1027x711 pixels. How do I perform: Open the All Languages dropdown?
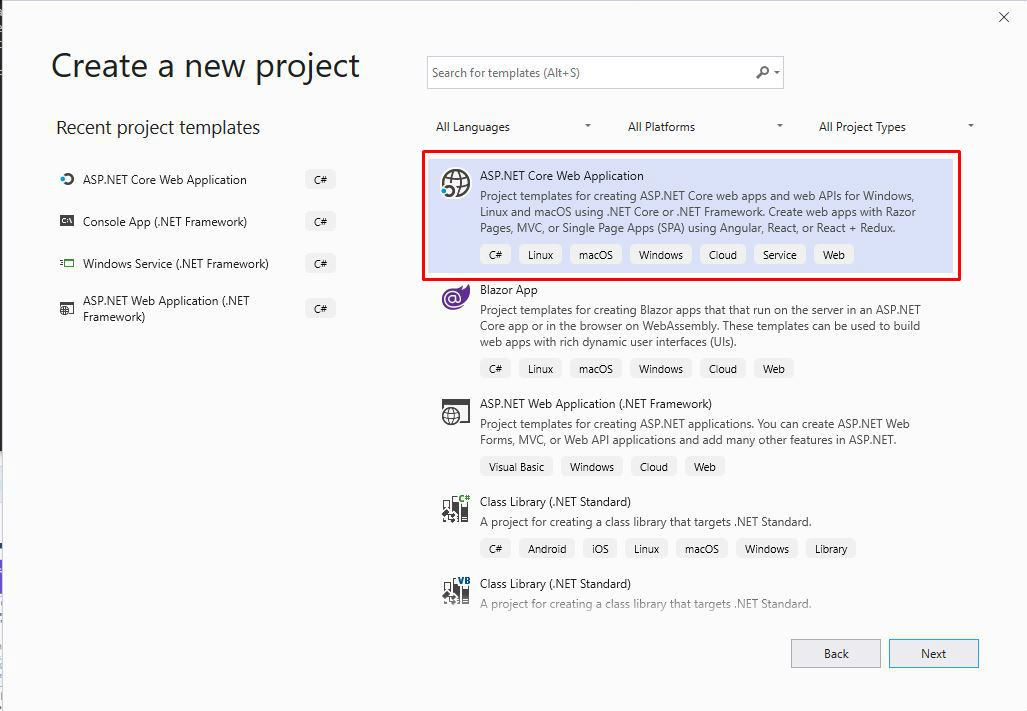514,126
